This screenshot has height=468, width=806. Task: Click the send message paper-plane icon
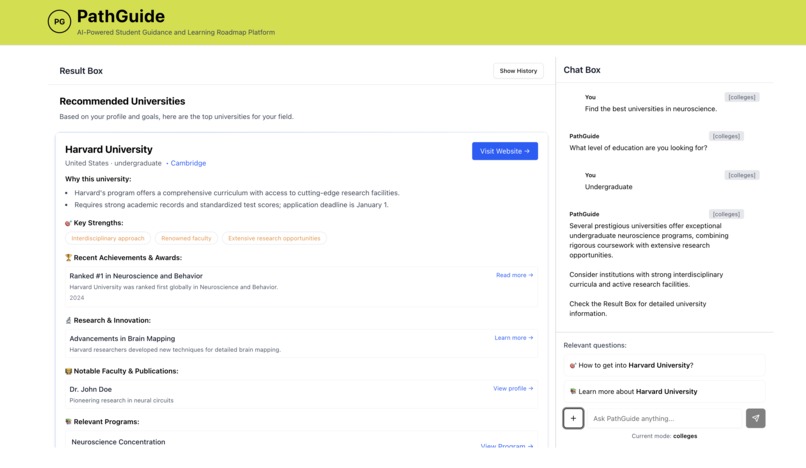[755, 418]
